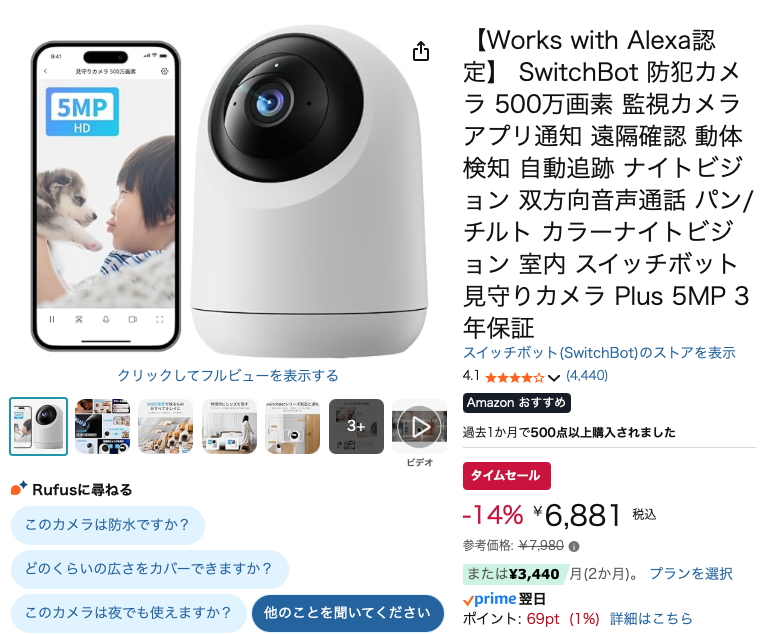775x634 pixels.
Task: Click the prime logo badge
Action: click(x=489, y=599)
